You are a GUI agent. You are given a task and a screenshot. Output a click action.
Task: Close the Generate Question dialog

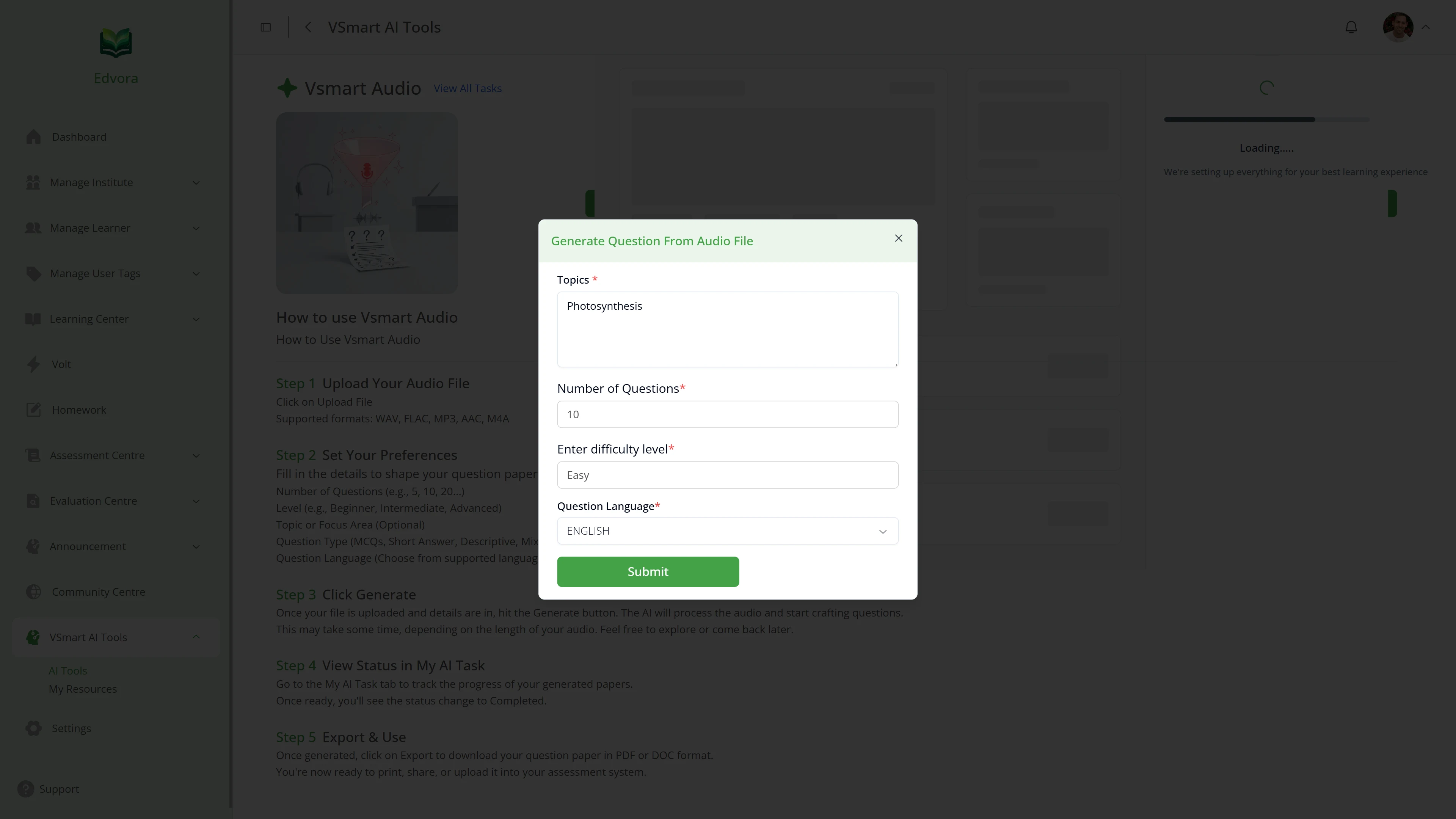tap(898, 238)
